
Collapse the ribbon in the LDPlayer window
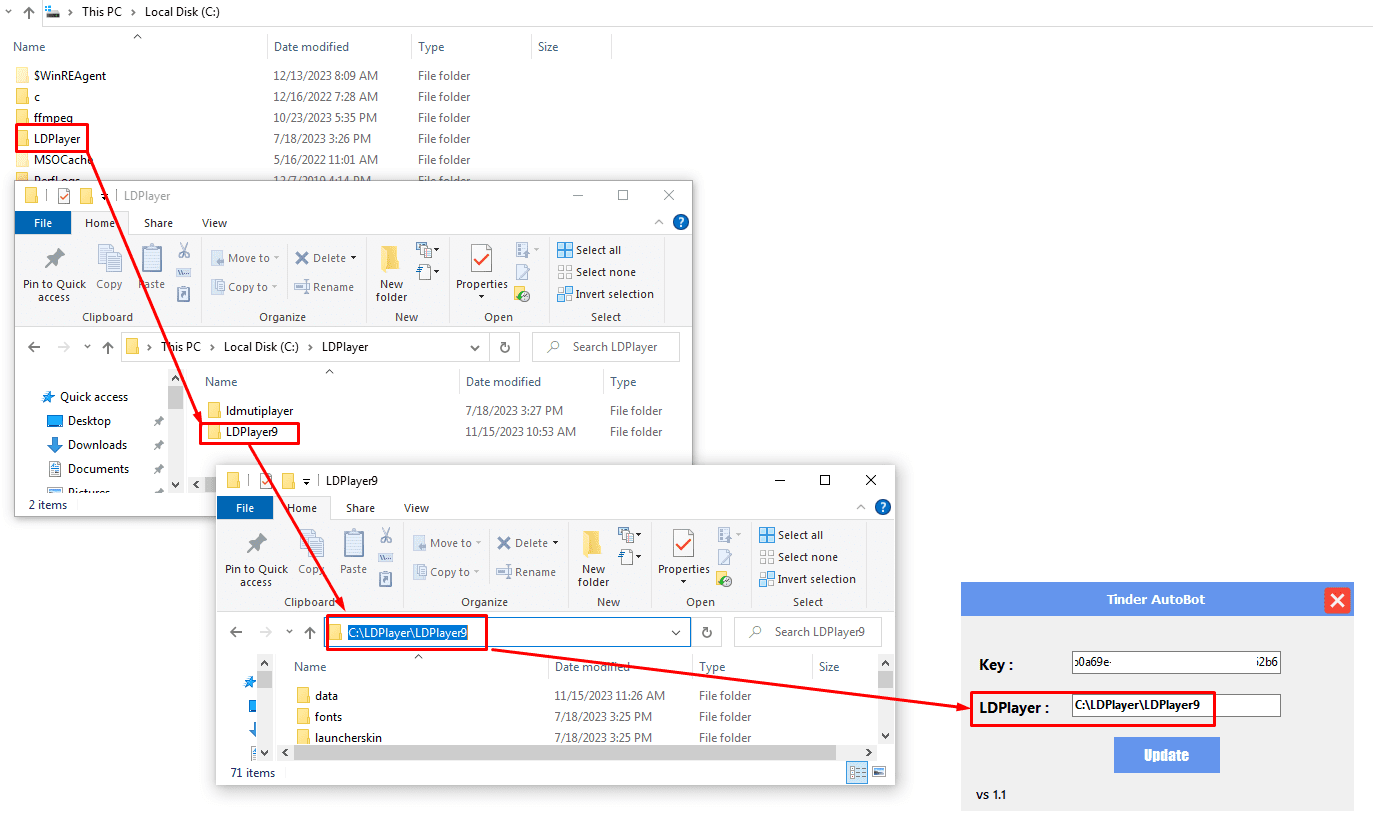tap(661, 223)
